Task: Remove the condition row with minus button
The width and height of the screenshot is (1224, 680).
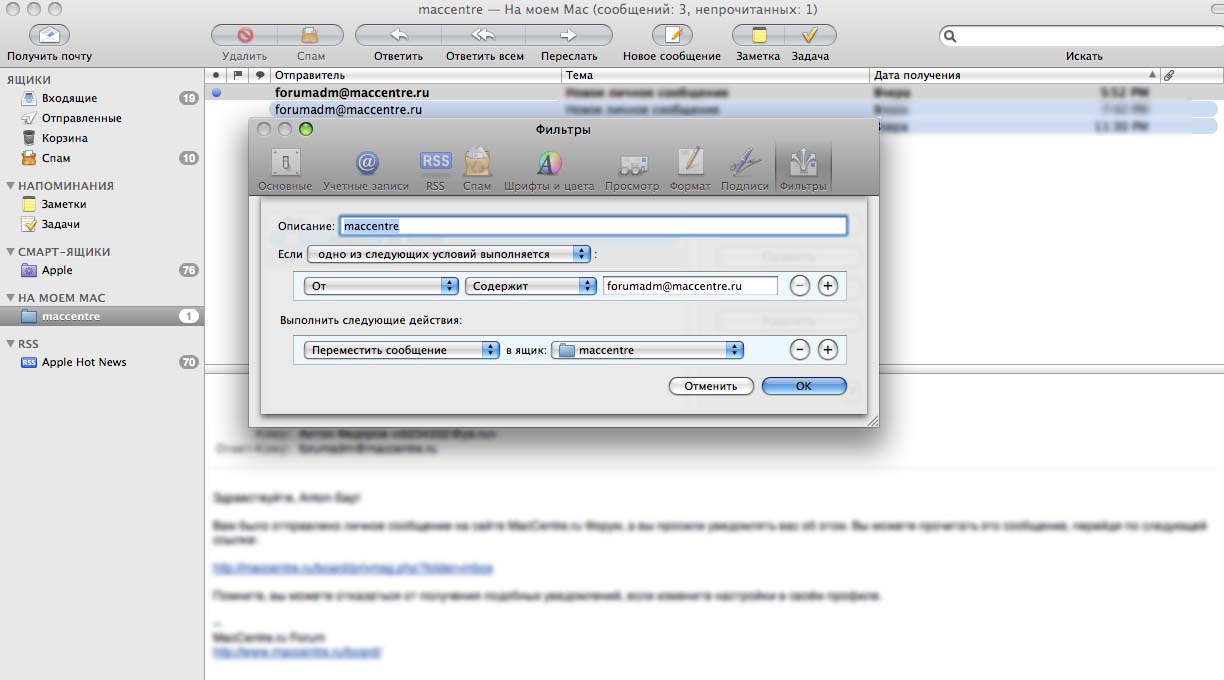Action: click(800, 286)
